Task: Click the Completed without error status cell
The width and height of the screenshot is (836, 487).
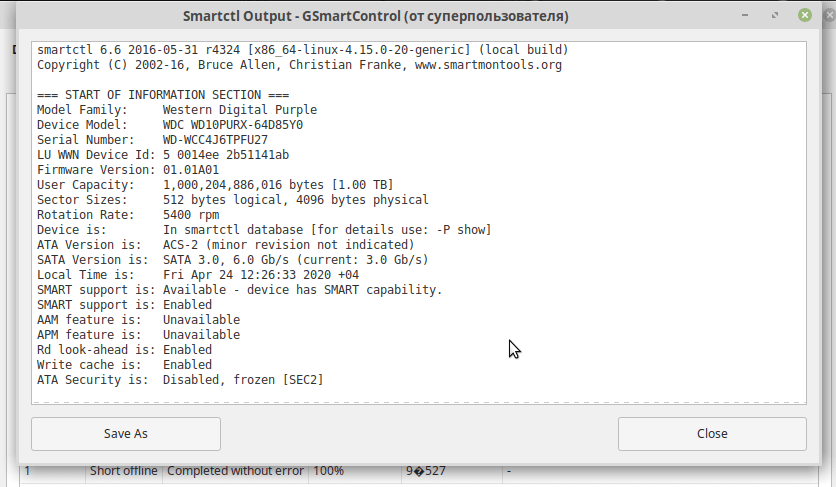Action: [x=235, y=471]
